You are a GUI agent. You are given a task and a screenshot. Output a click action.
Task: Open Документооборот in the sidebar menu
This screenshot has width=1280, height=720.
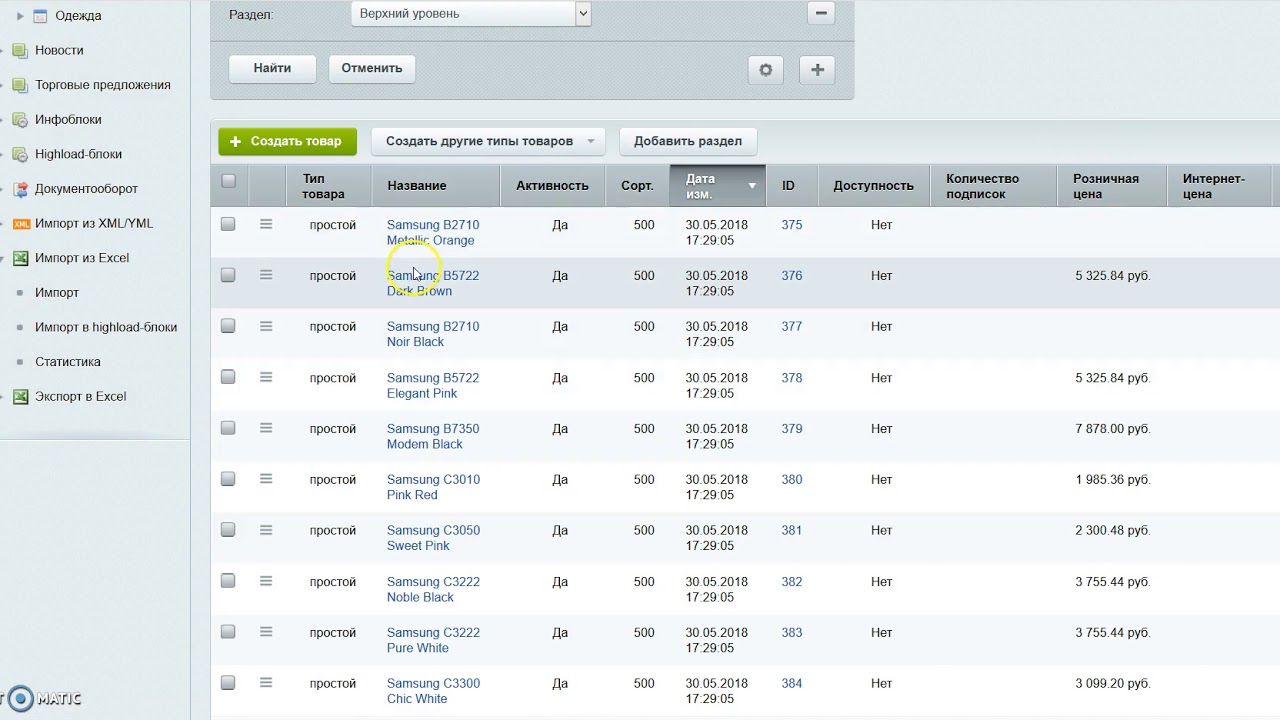86,189
